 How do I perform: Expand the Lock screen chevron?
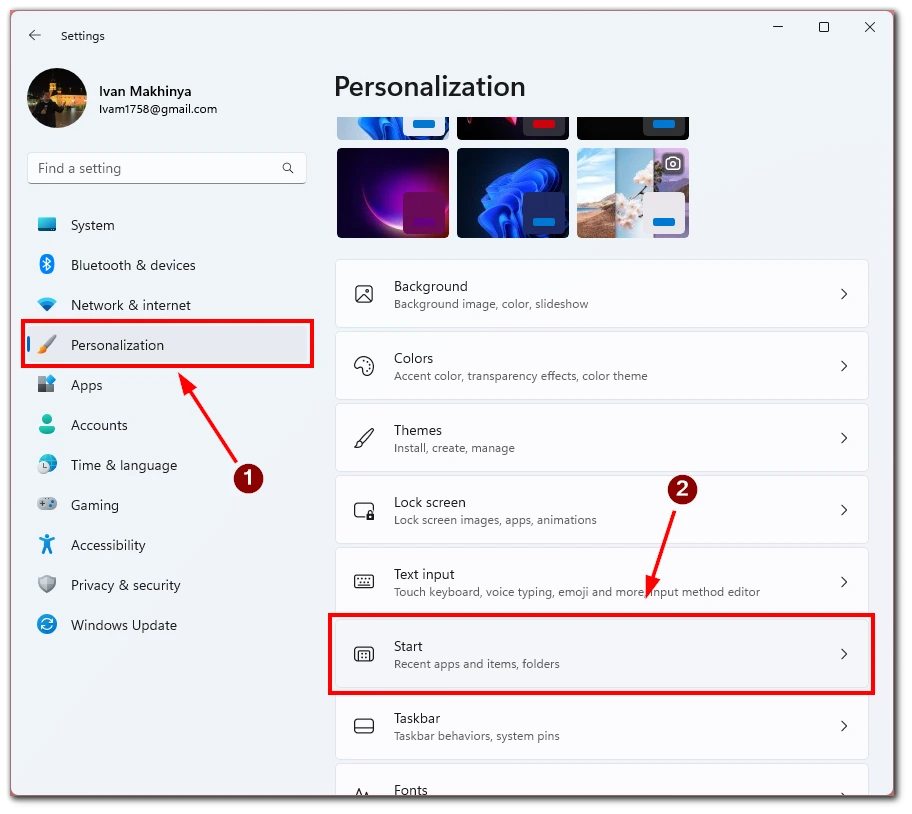[844, 510]
